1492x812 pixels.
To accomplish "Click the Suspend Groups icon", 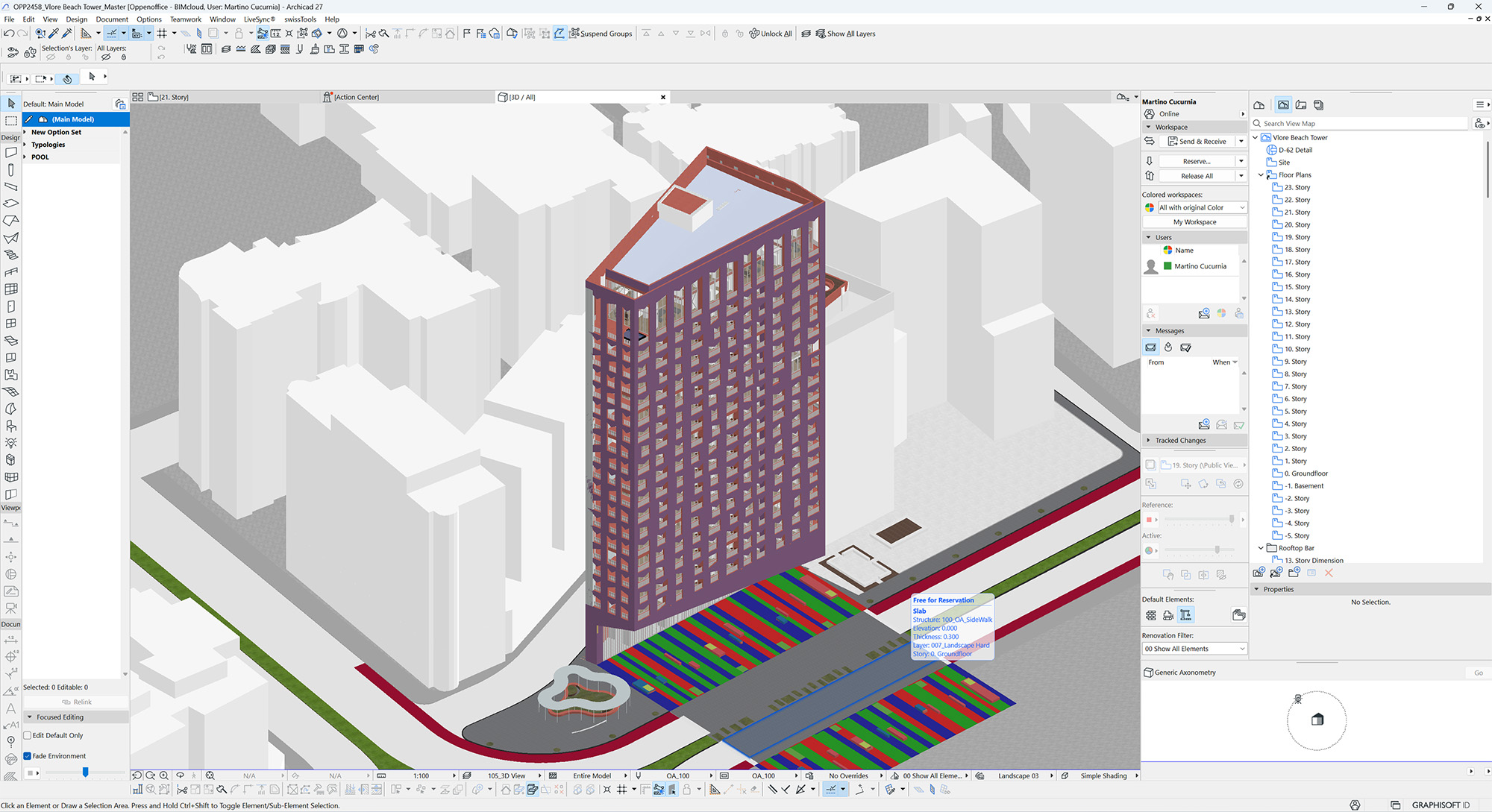I will click(574, 34).
